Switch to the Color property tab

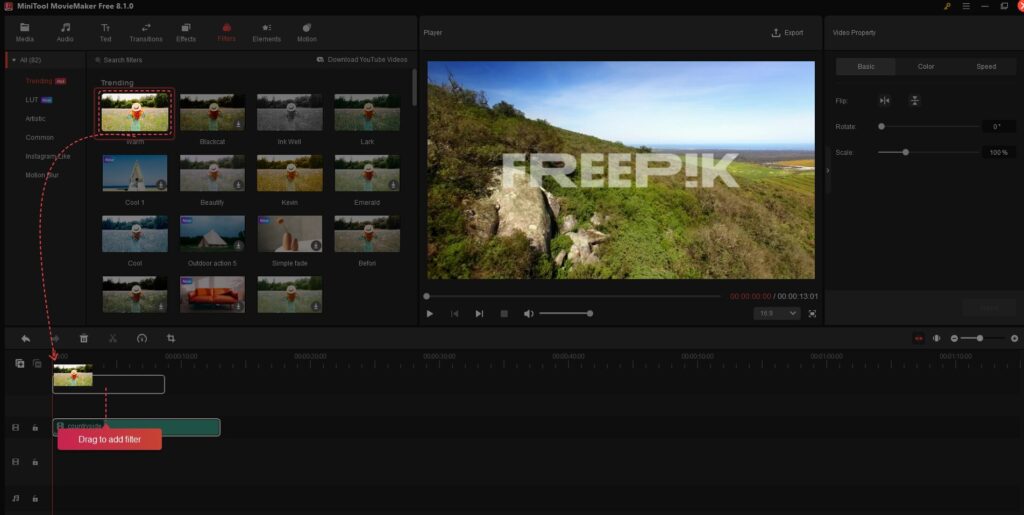tap(926, 67)
